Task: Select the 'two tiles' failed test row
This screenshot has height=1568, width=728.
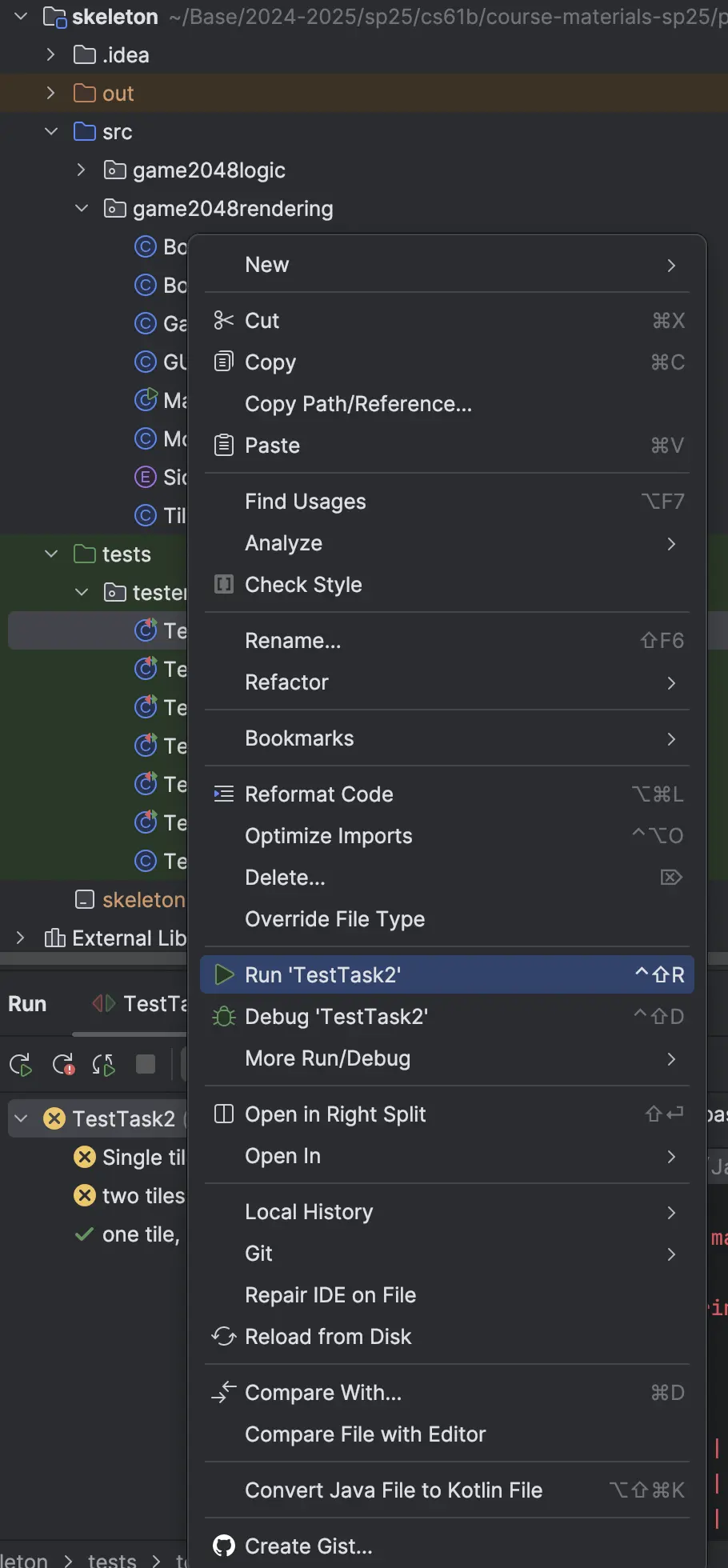Action: pos(128,1195)
